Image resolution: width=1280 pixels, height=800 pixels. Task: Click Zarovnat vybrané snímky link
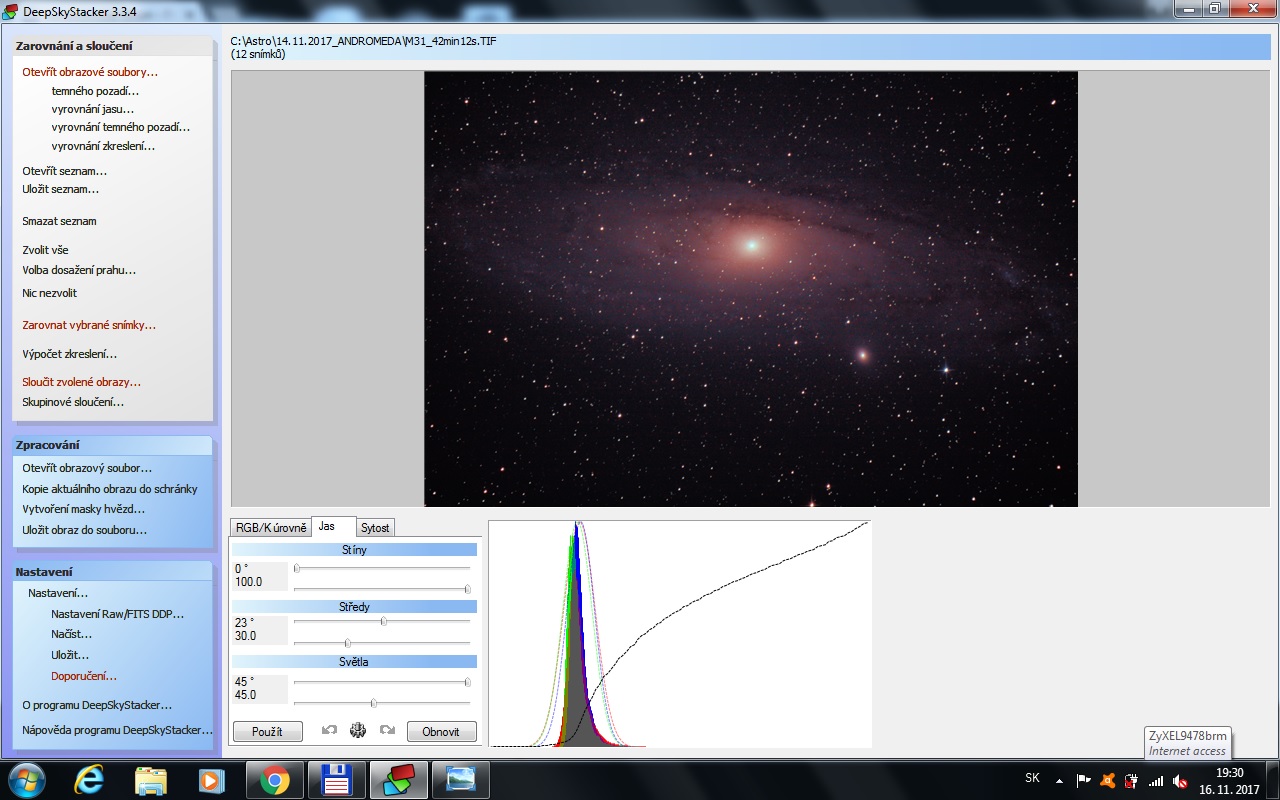[x=89, y=325]
